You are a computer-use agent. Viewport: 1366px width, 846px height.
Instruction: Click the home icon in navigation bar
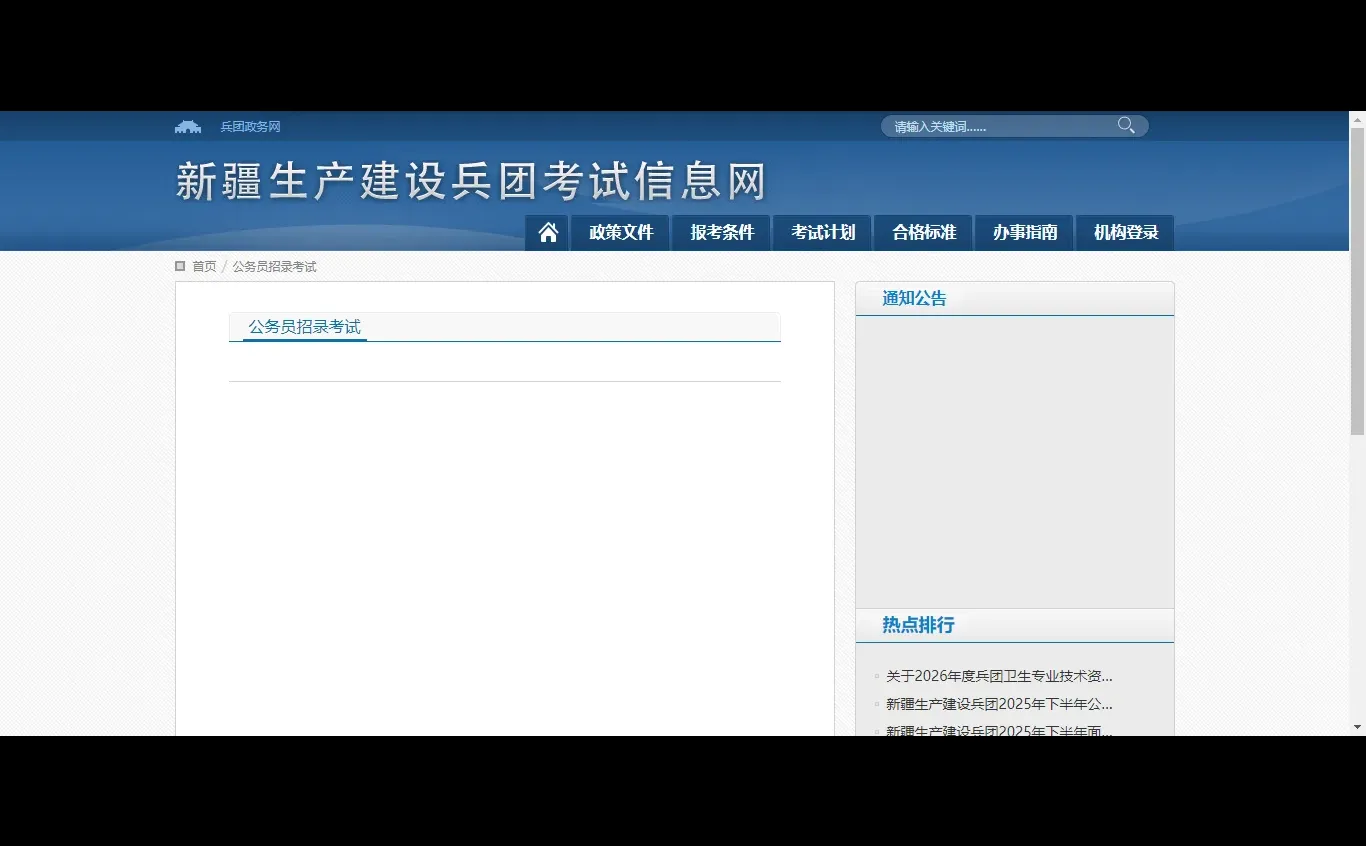pyautogui.click(x=547, y=232)
